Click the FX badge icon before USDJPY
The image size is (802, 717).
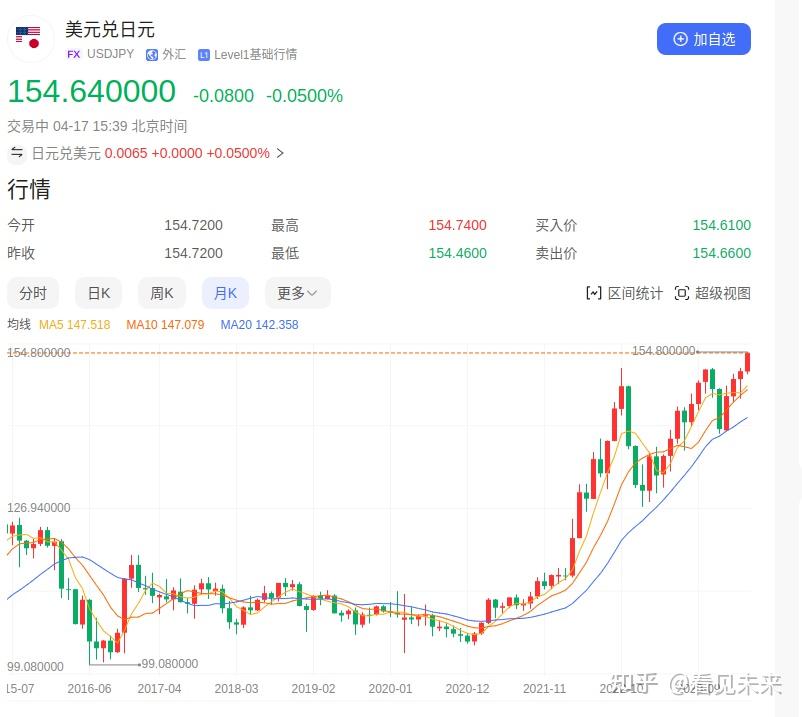(73, 54)
